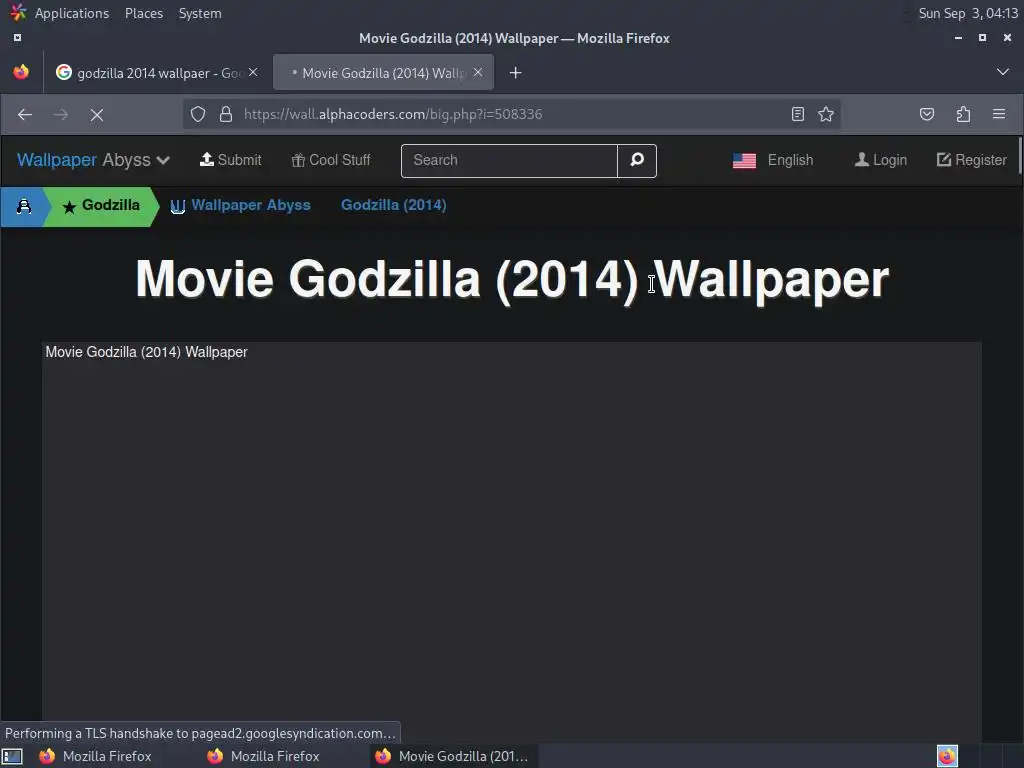
Task: Focus the site Search input field
Action: point(509,161)
